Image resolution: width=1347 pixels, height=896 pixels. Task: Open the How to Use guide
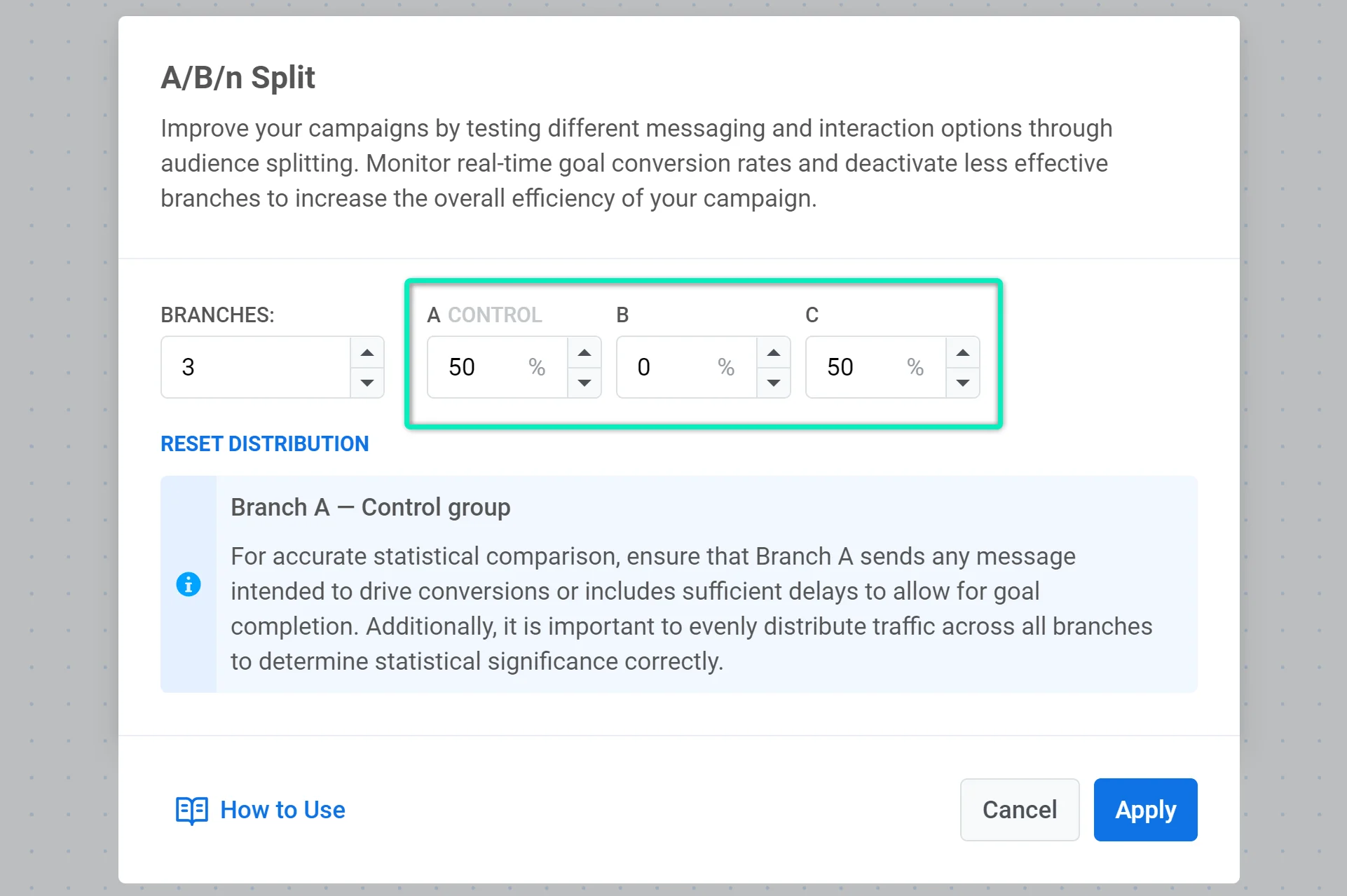(282, 810)
